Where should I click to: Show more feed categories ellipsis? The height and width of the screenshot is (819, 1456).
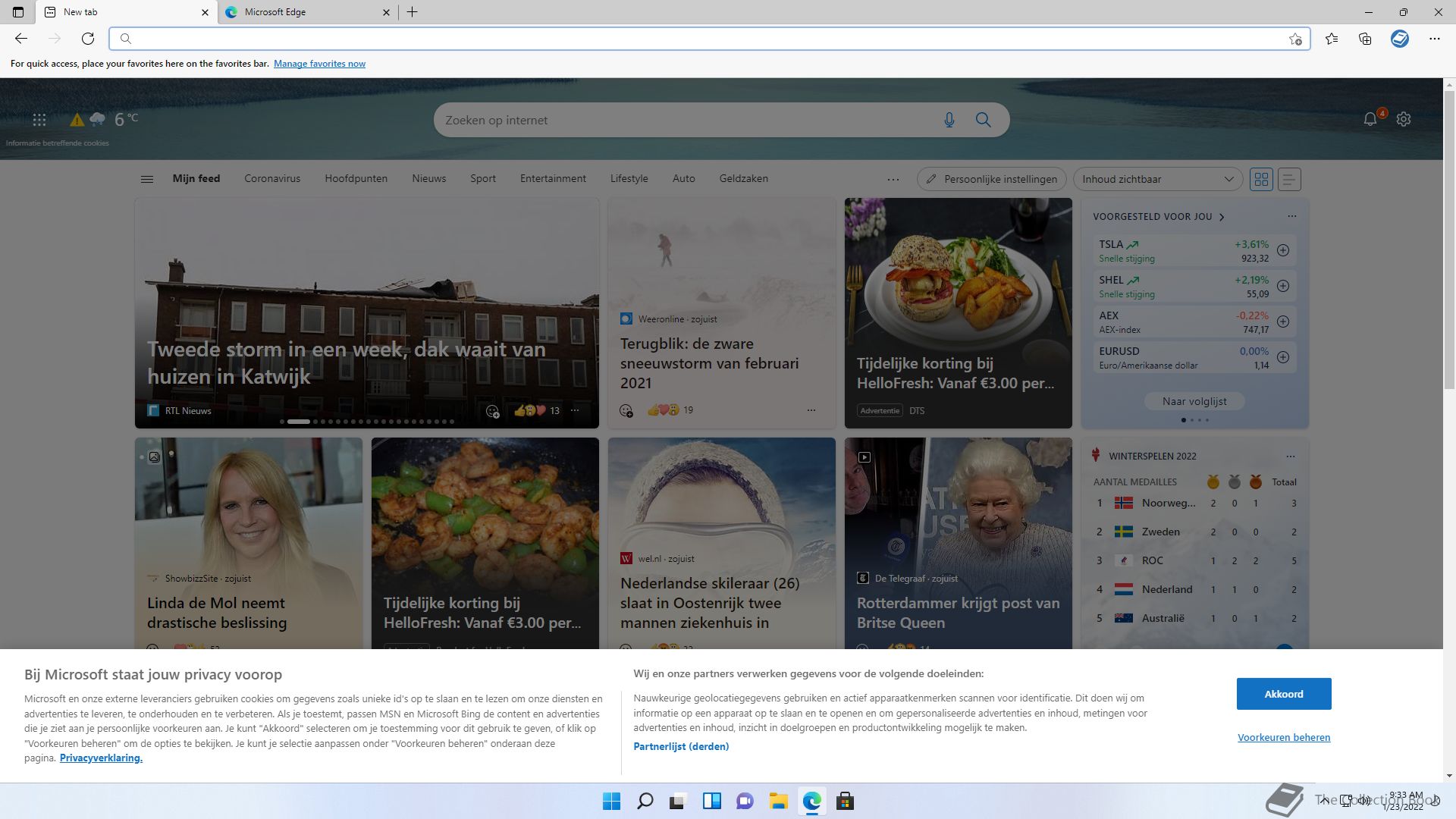893,180
